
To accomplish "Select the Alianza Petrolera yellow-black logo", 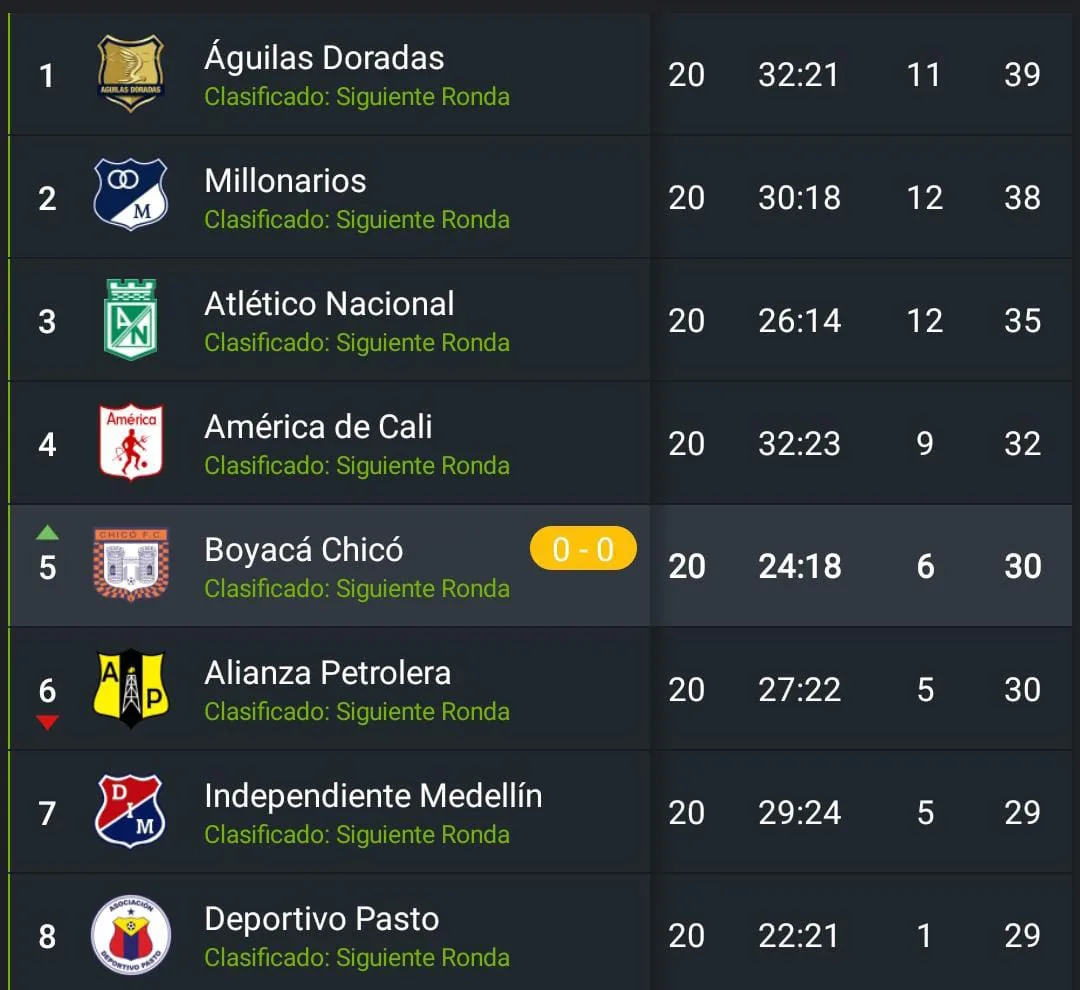I will (131, 688).
